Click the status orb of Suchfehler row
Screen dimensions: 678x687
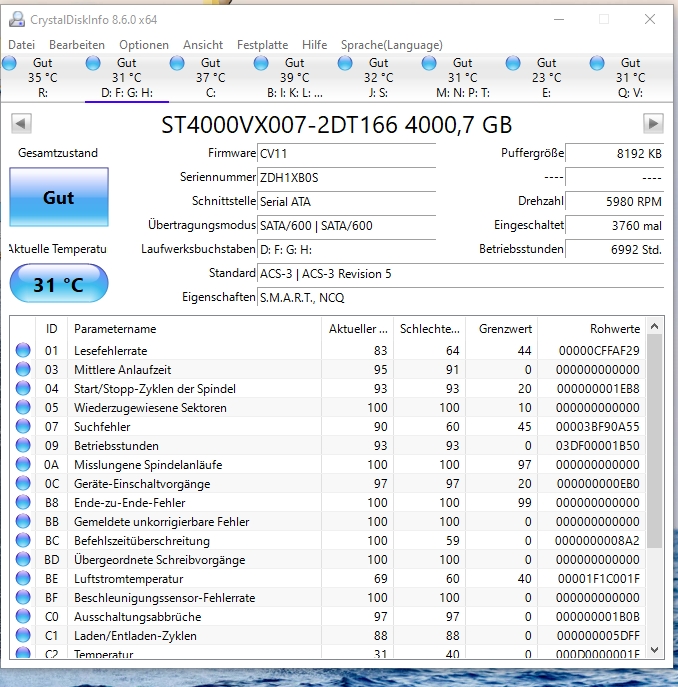(23, 426)
